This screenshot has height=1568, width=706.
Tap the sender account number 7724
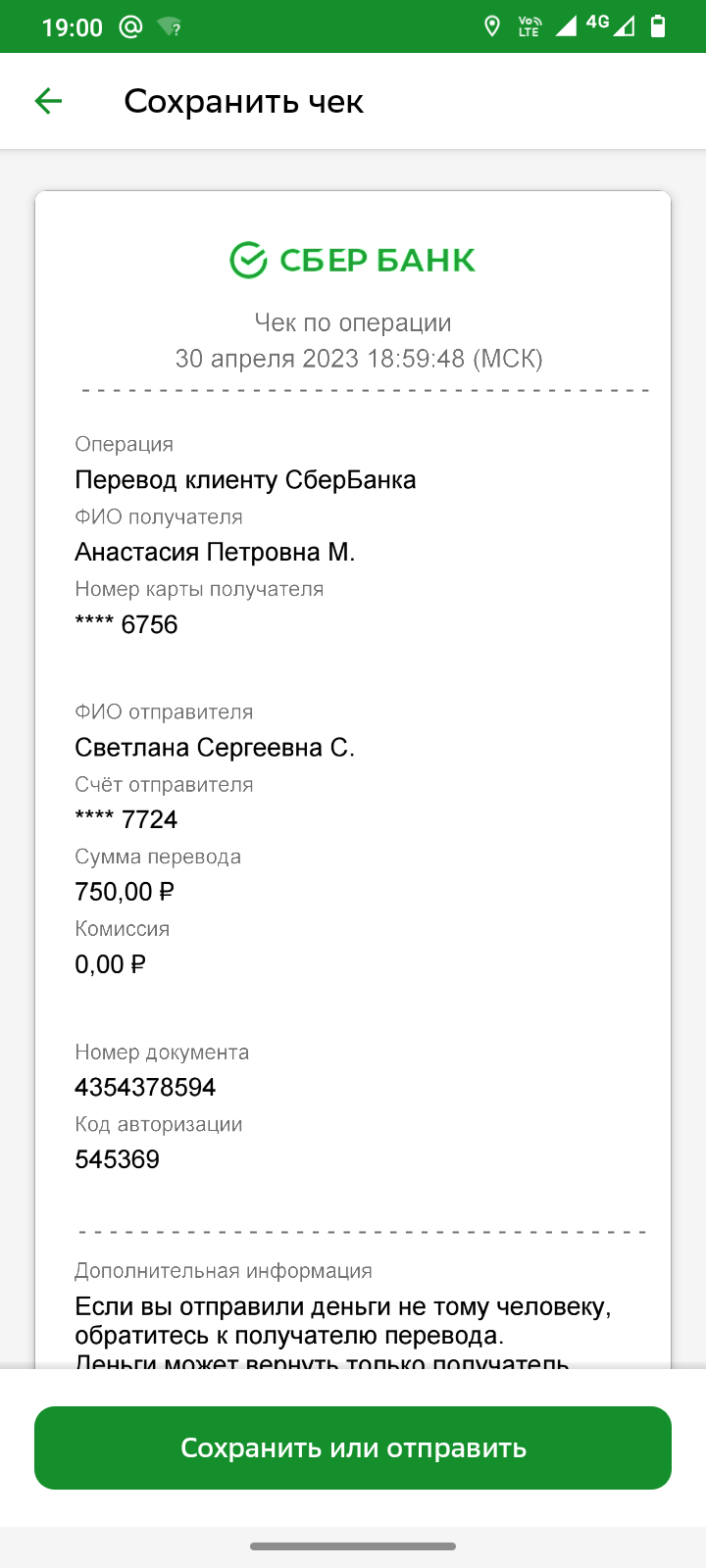(x=126, y=819)
